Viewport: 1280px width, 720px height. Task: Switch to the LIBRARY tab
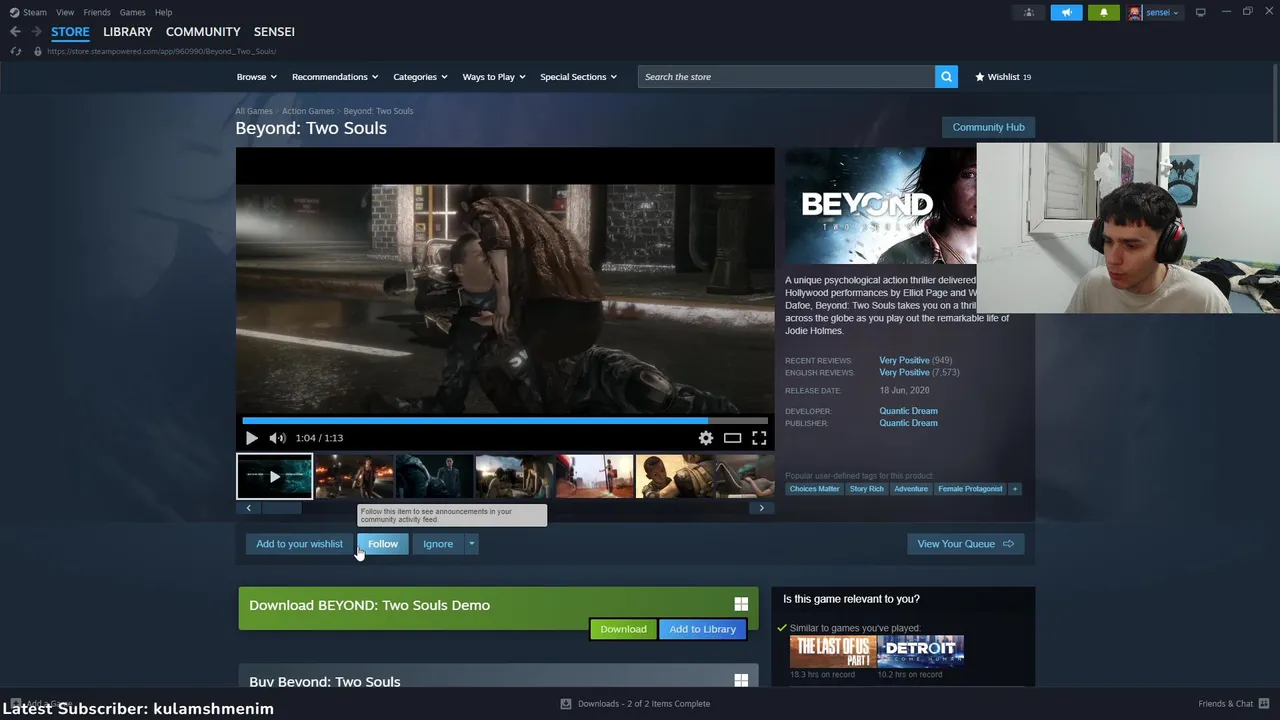128,32
